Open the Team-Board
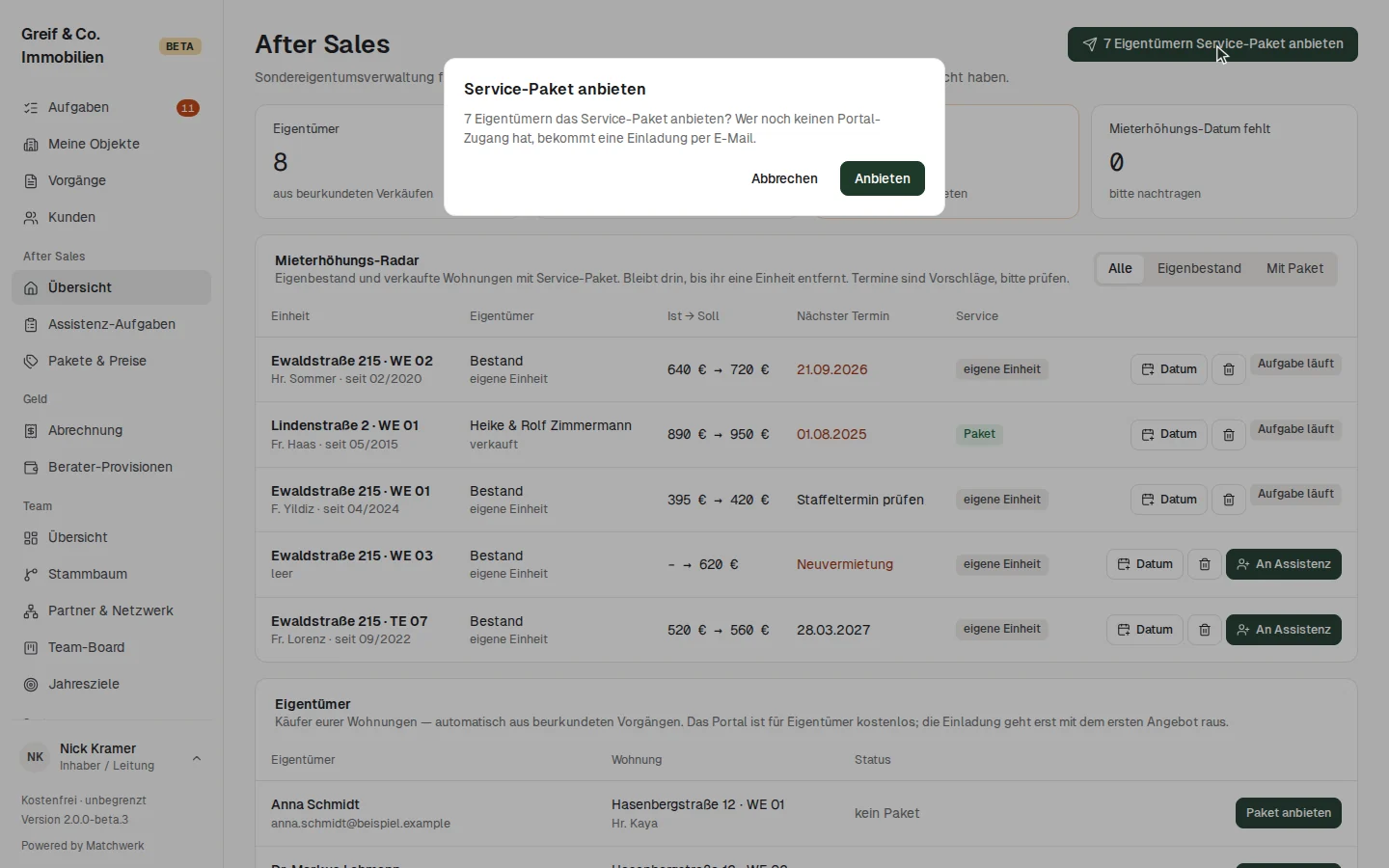Viewport: 1389px width, 868px height. 111,648
